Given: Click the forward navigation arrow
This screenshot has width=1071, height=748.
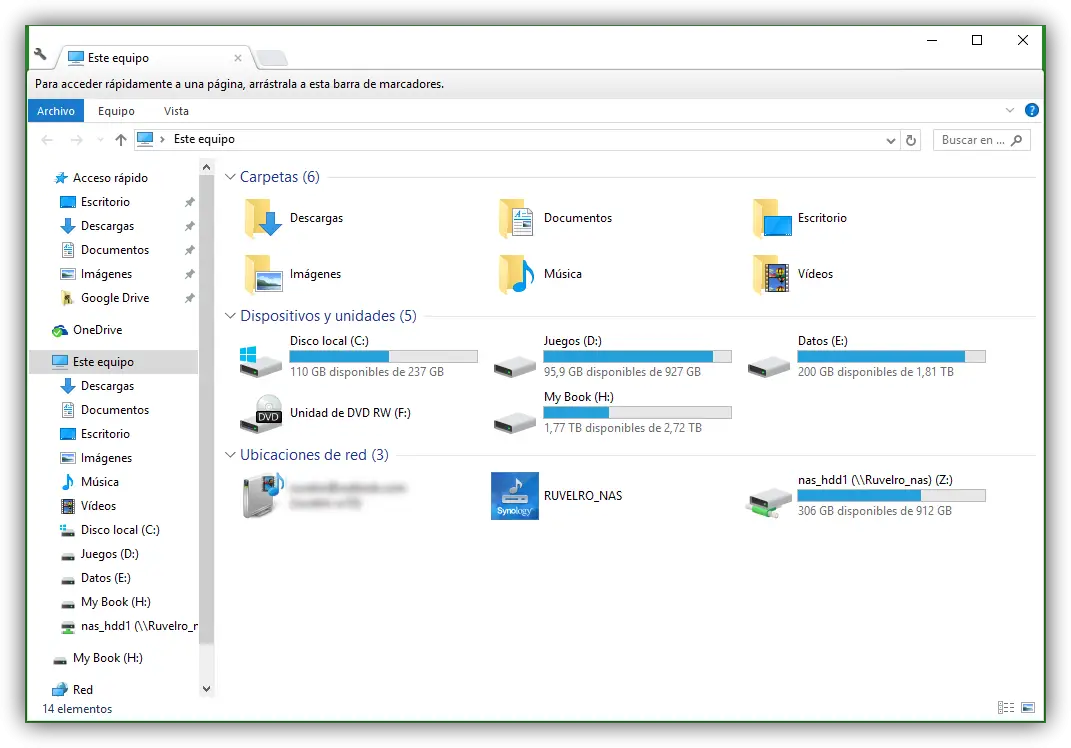Looking at the screenshot, I should [x=76, y=140].
